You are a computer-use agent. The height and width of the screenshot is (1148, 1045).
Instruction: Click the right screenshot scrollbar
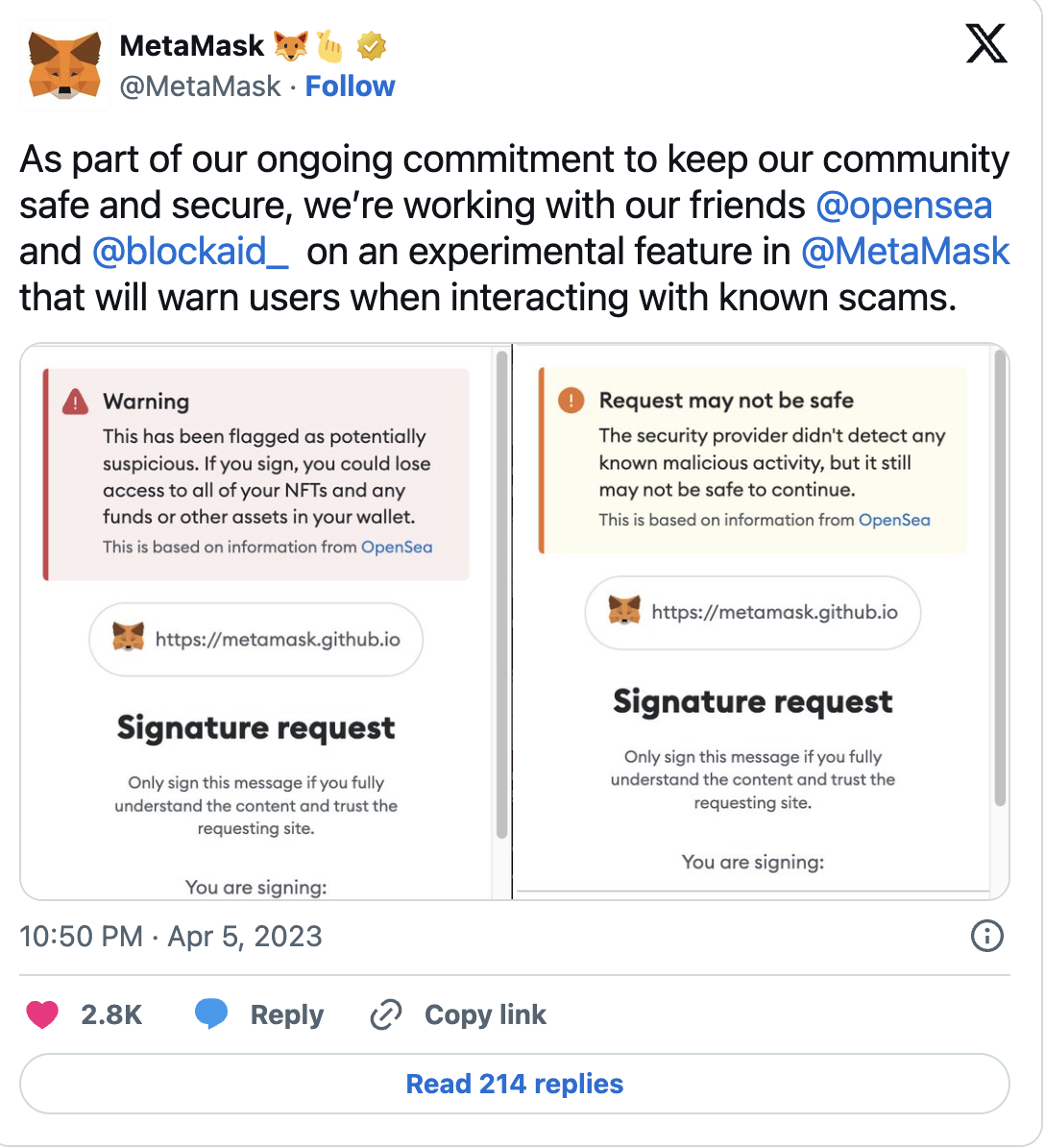(1000, 576)
